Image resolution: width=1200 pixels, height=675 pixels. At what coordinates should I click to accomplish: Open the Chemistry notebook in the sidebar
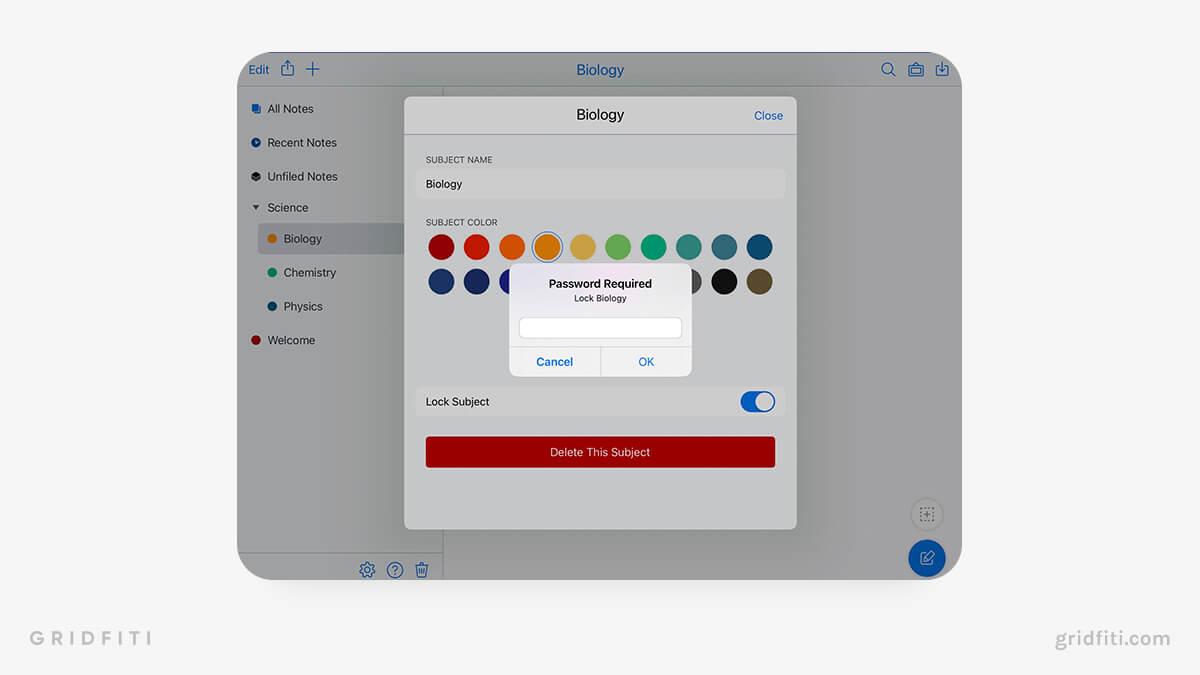tap(310, 272)
